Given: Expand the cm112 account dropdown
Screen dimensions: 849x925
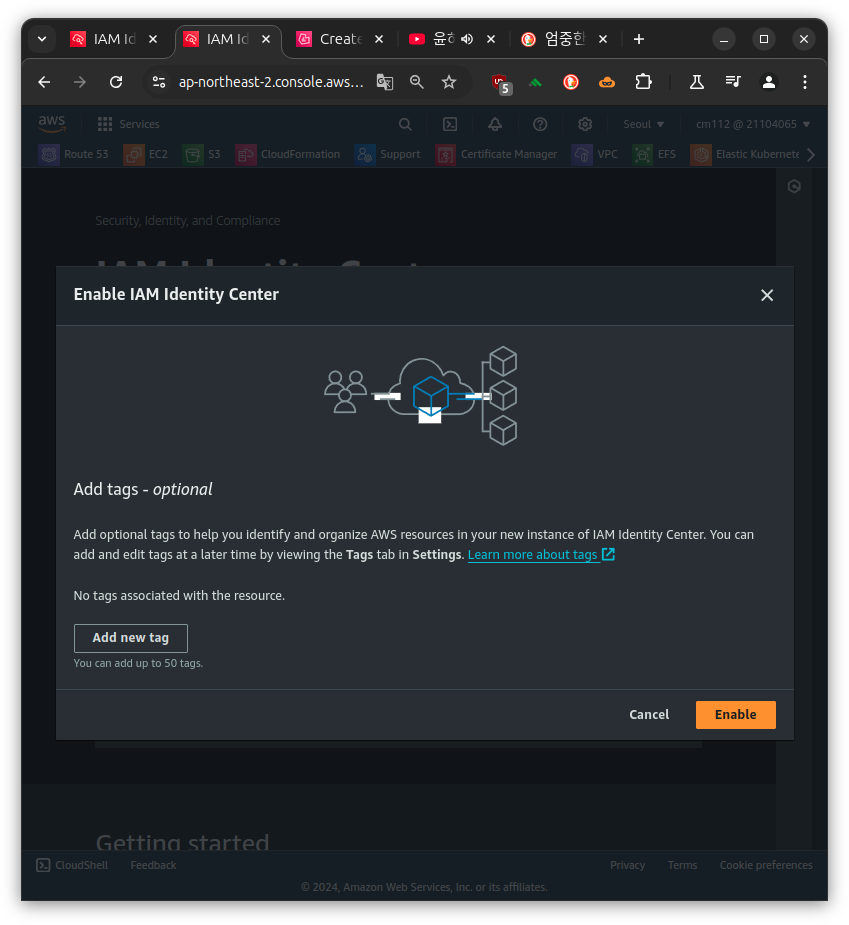Looking at the screenshot, I should click(x=752, y=124).
